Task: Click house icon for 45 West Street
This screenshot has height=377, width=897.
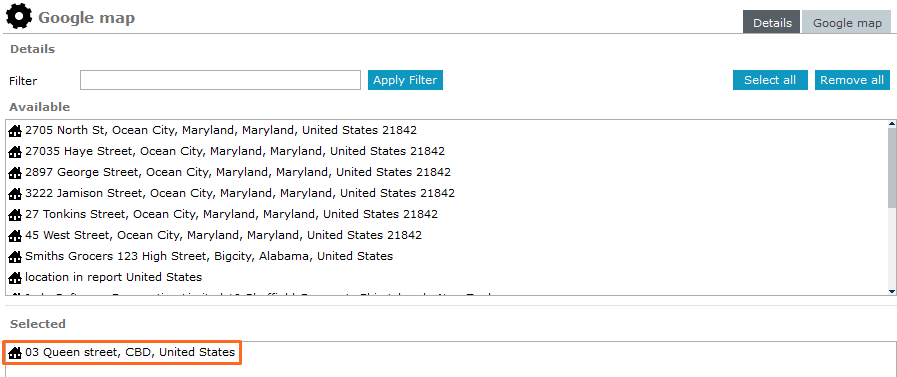Action: point(15,236)
